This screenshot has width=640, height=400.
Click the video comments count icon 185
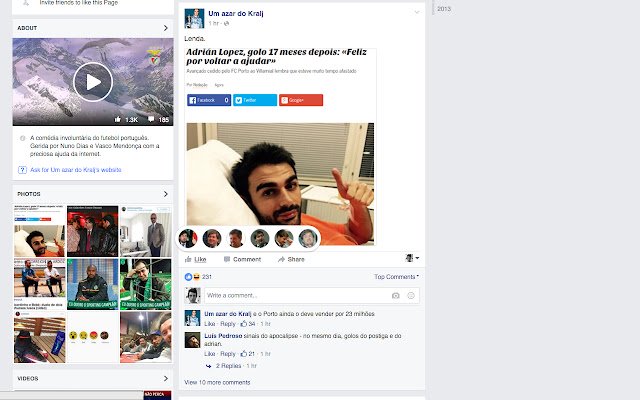158,120
